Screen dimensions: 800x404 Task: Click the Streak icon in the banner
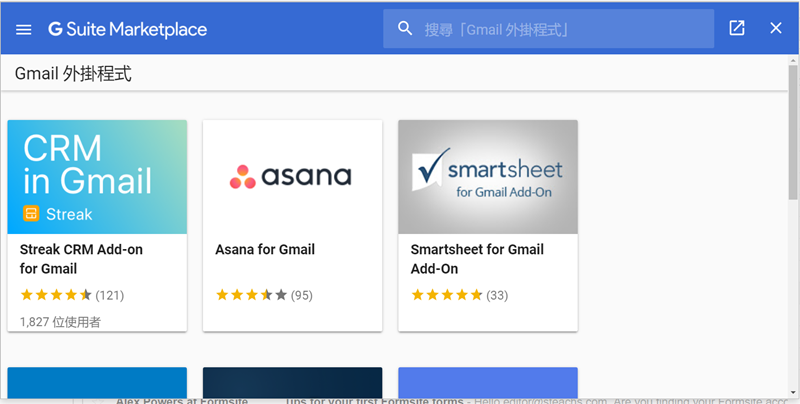pos(31,214)
